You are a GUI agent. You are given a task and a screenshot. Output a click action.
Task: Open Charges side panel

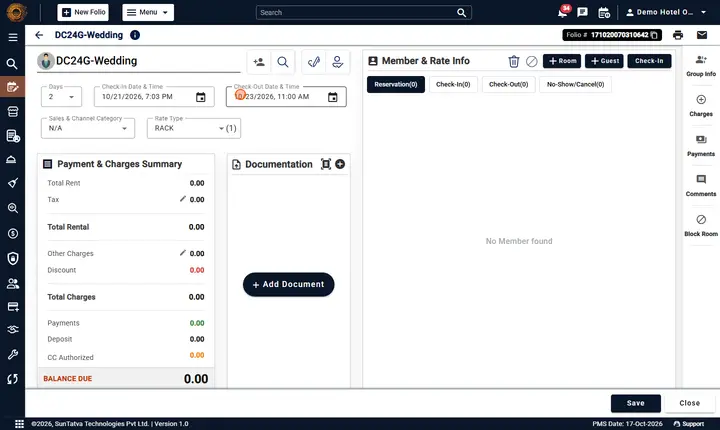(701, 106)
